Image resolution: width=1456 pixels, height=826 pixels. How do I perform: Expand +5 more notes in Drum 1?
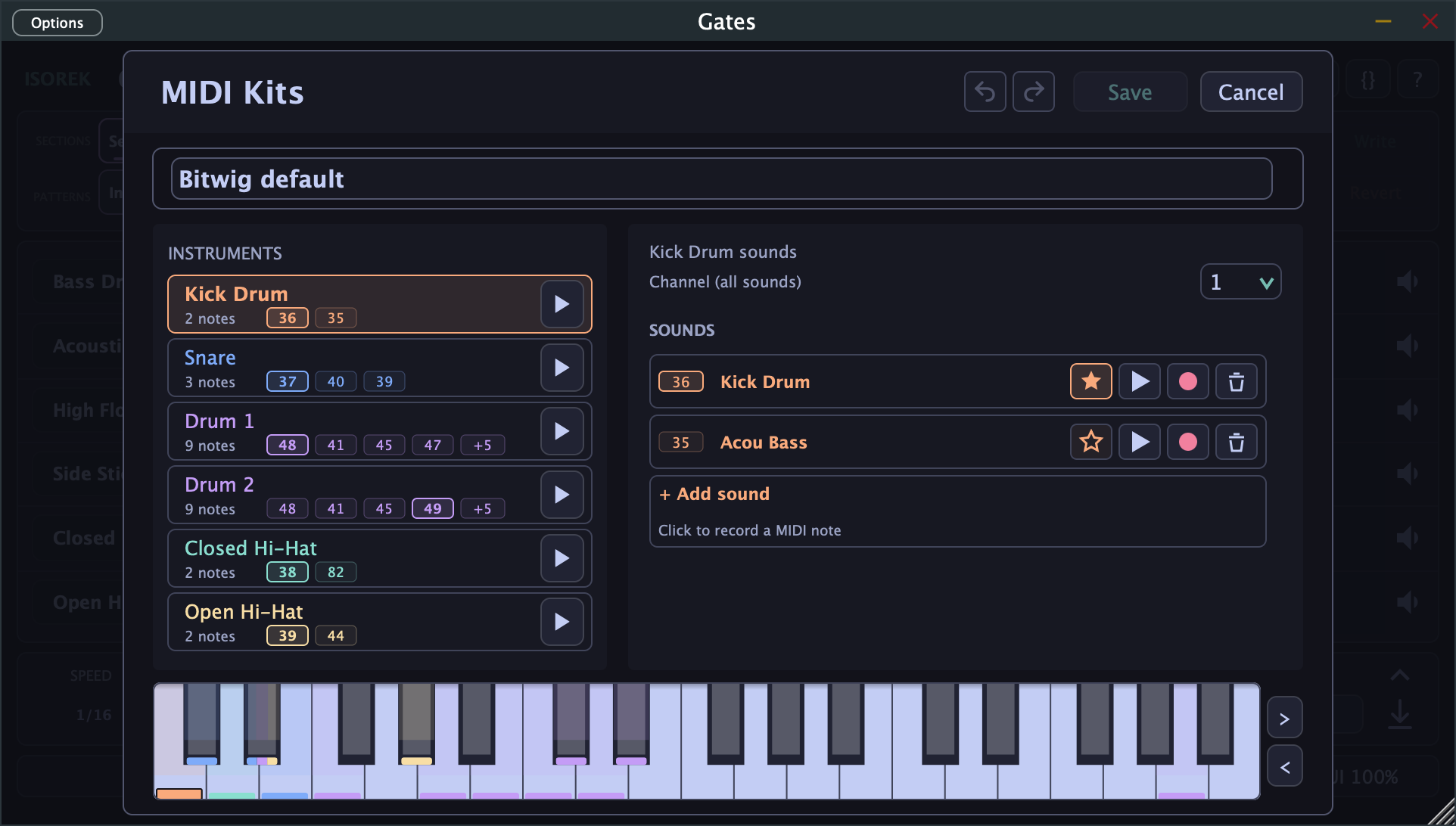click(482, 445)
